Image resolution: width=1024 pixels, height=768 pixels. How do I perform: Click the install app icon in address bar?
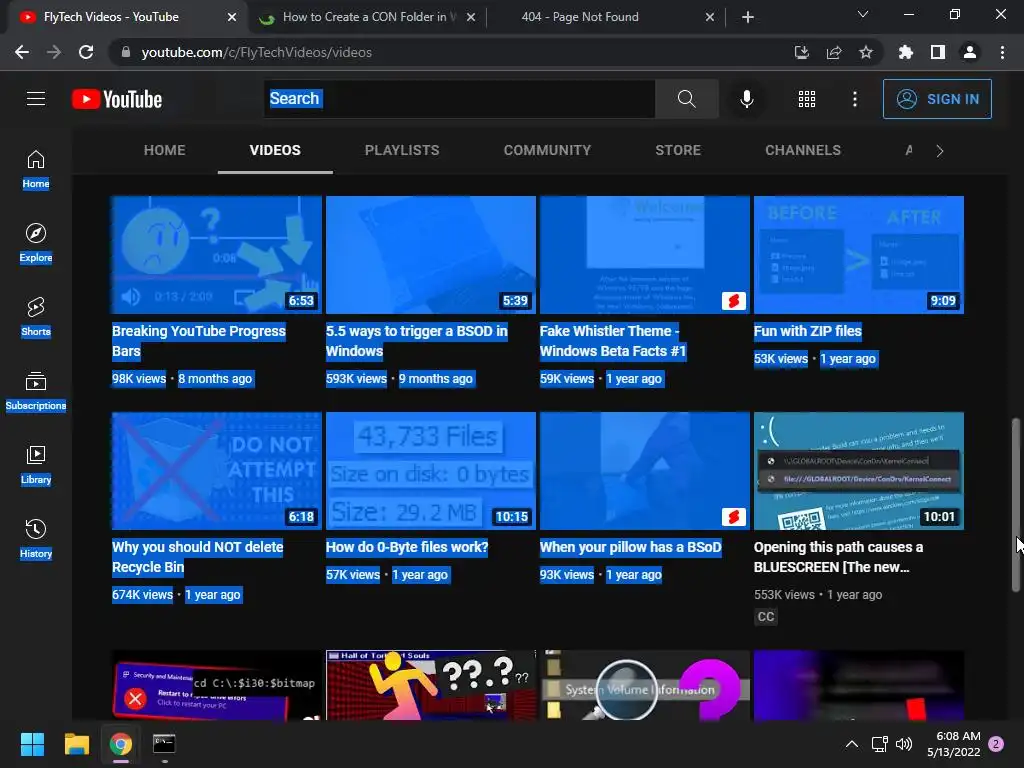[801, 52]
